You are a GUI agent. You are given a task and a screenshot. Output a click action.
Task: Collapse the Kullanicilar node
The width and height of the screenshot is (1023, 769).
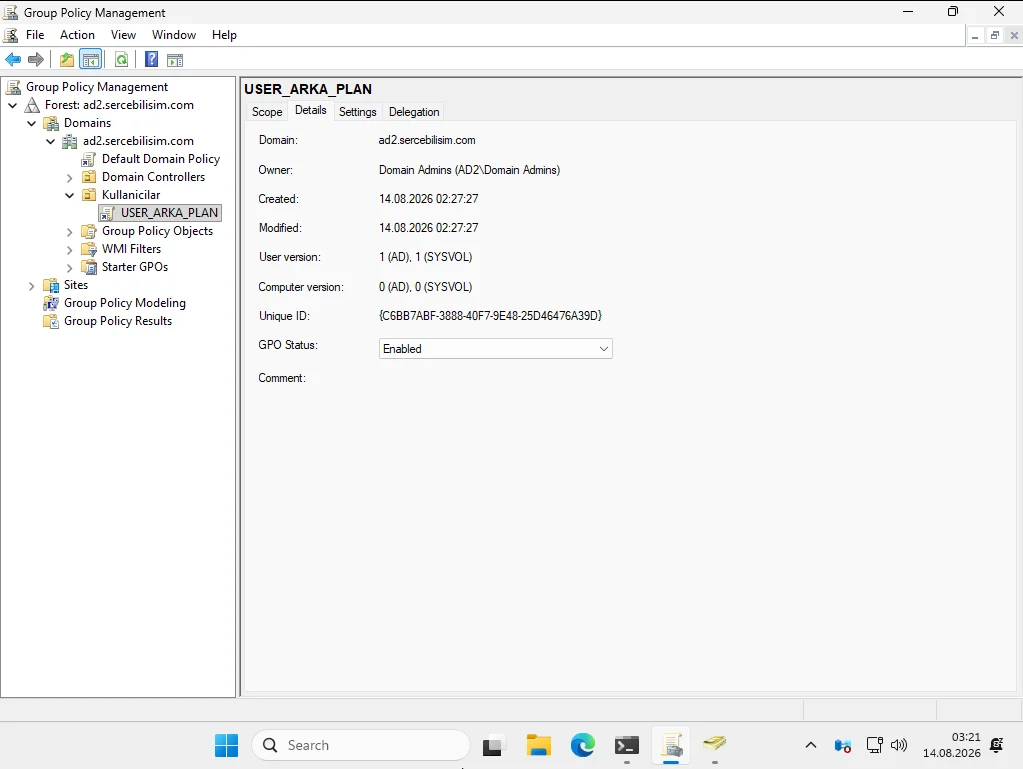(x=70, y=196)
